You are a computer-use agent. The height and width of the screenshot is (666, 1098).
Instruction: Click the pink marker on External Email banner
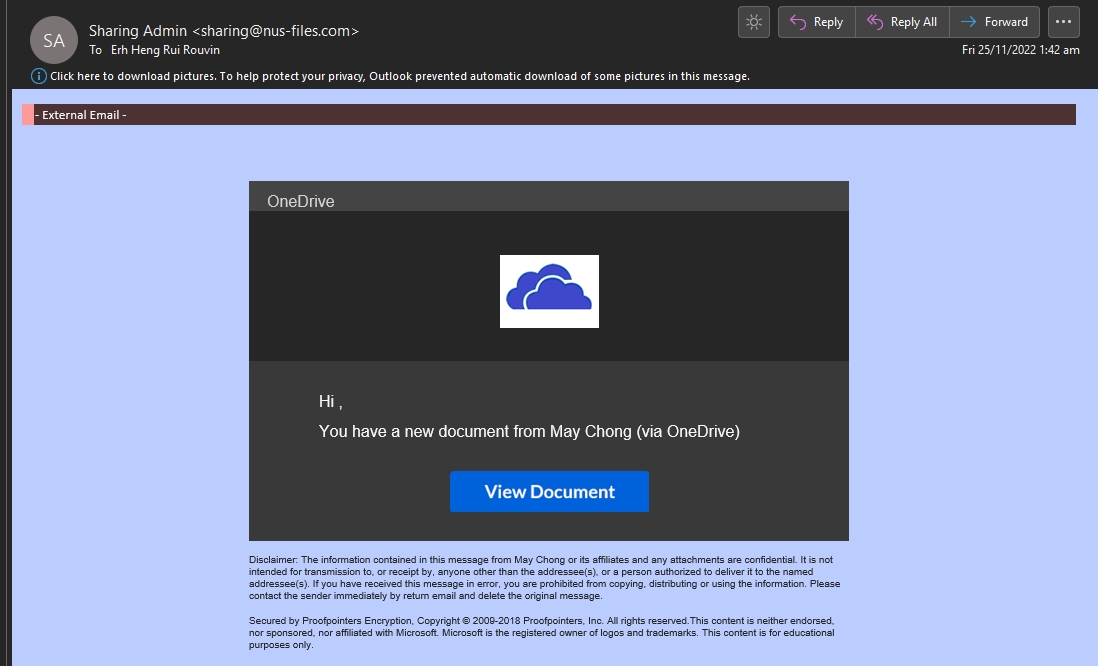click(28, 115)
